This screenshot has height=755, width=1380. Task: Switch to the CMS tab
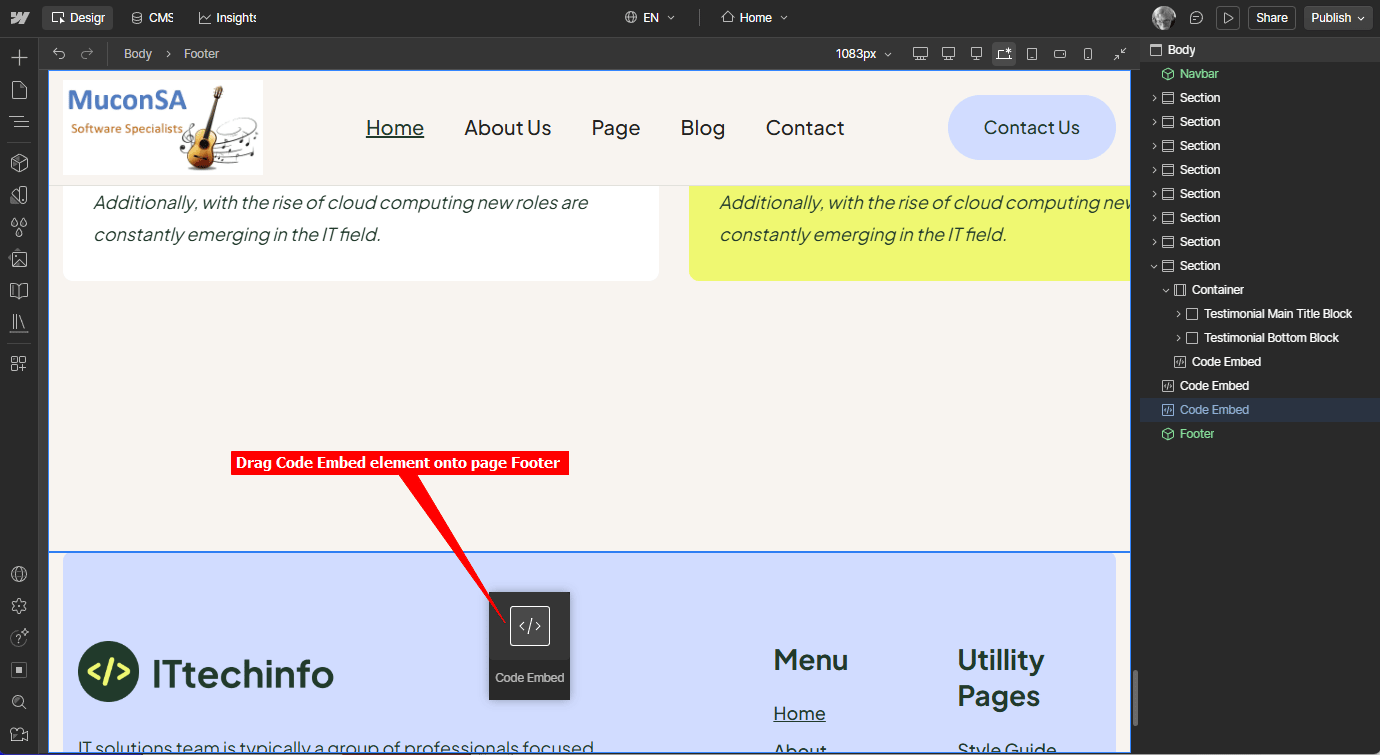(x=152, y=18)
